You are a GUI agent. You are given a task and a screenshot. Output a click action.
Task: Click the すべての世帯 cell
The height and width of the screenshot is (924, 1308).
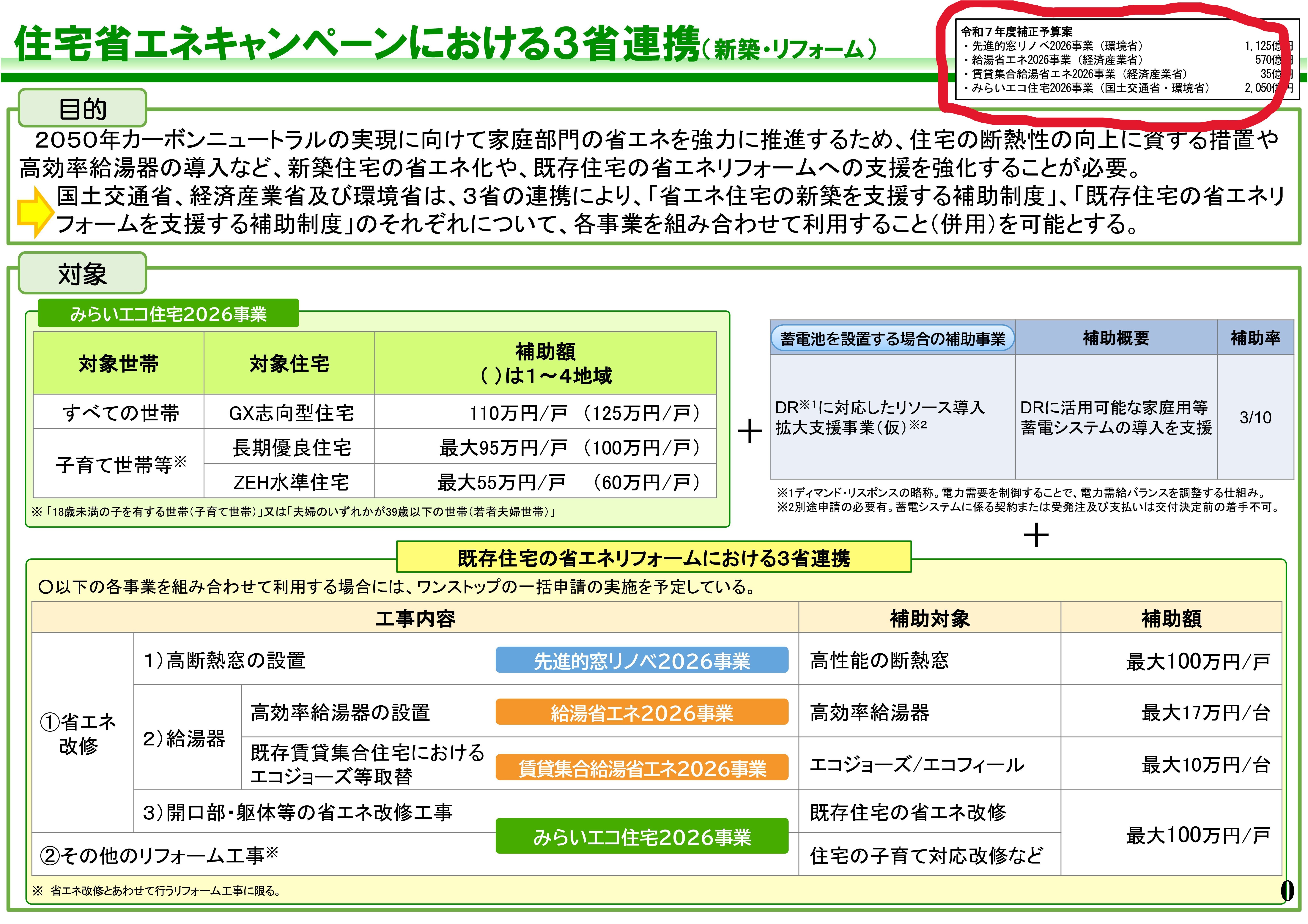coord(119,412)
